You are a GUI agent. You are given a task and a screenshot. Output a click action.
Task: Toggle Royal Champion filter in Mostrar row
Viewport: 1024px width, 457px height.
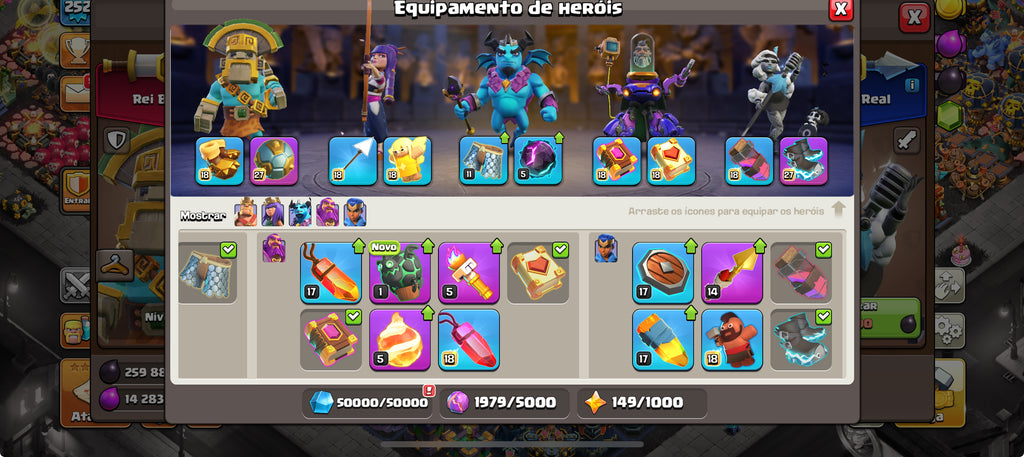[x=355, y=213]
